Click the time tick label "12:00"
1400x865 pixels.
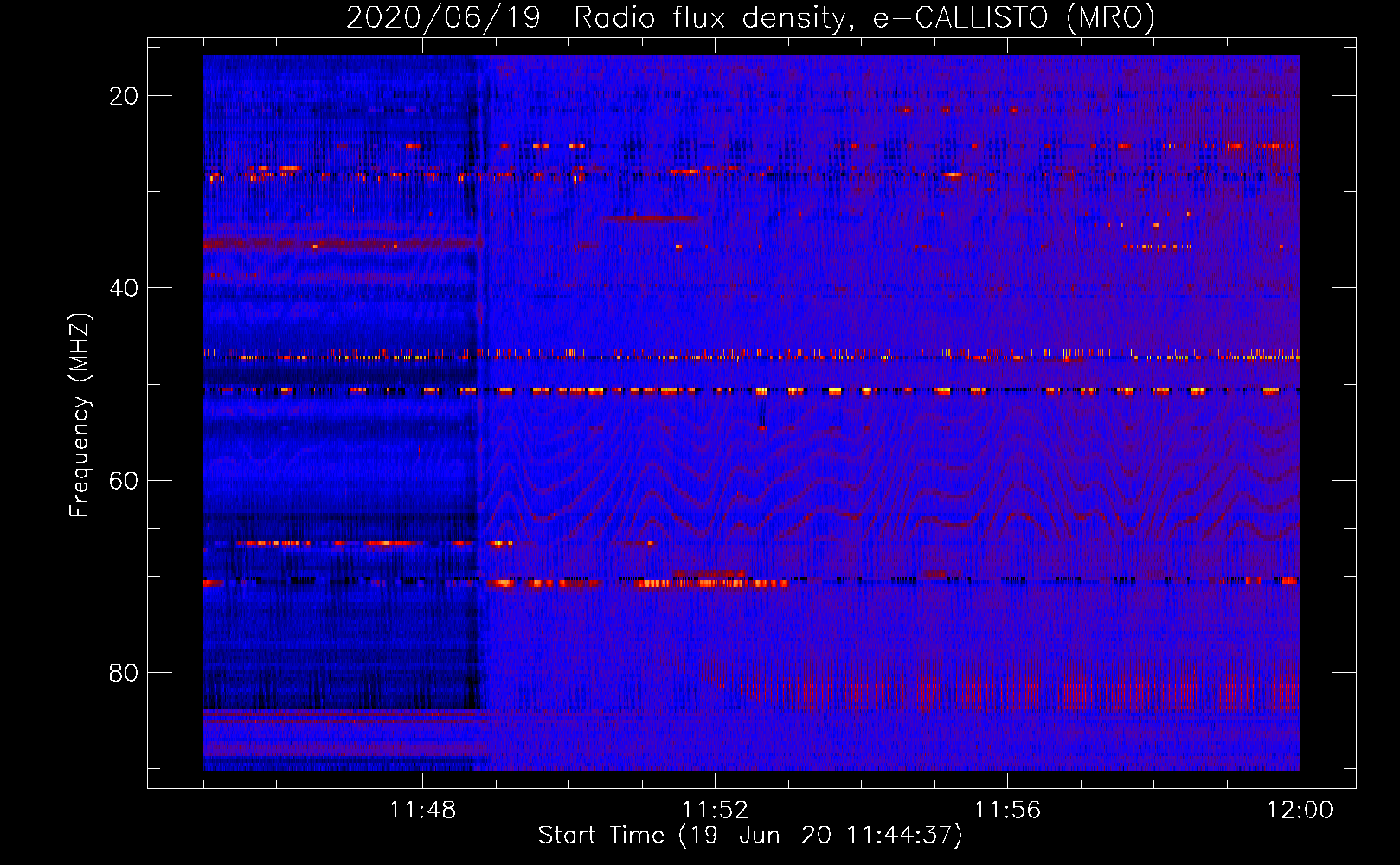click(1300, 811)
